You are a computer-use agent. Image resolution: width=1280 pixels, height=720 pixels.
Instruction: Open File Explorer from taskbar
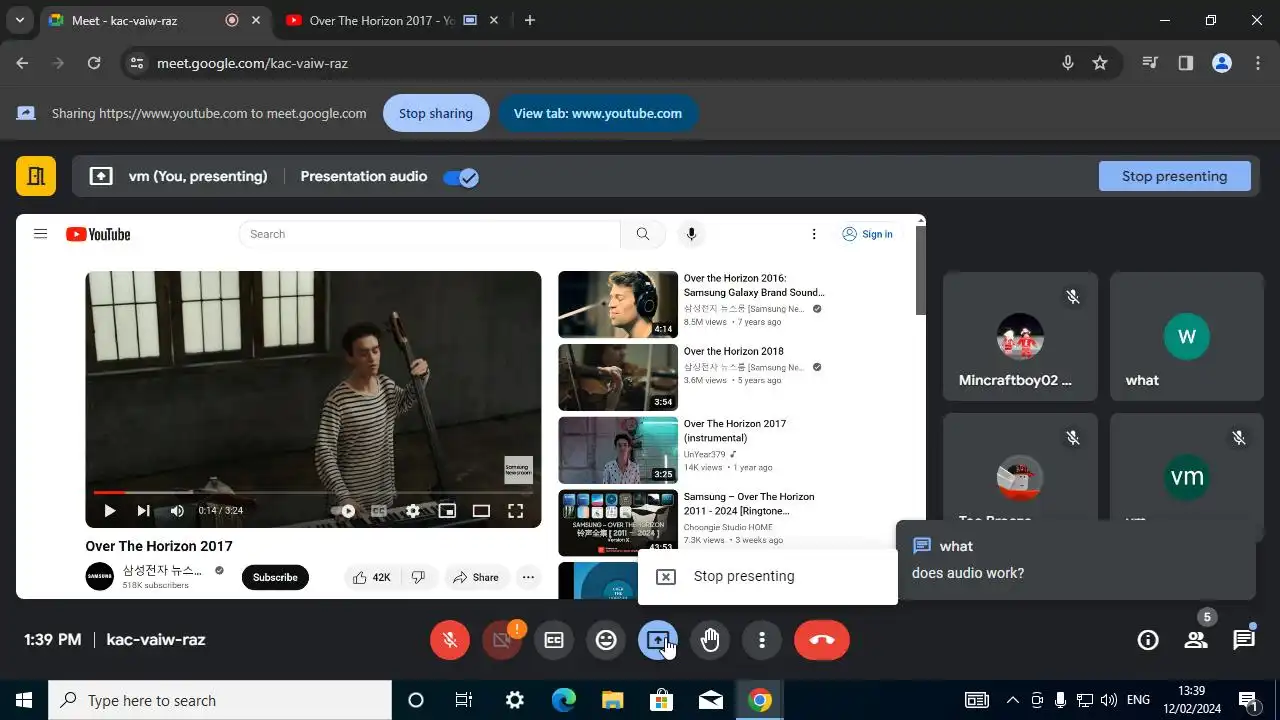(612, 700)
